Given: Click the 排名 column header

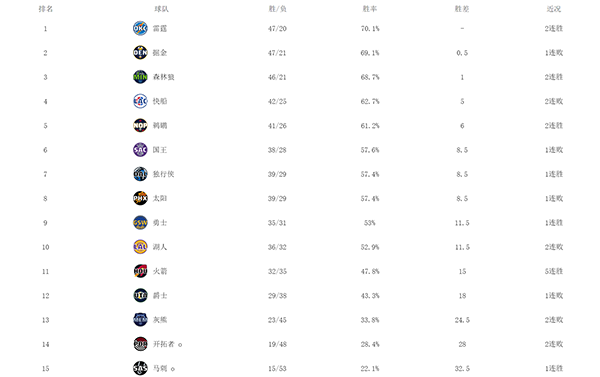Looking at the screenshot, I should click(x=46, y=9).
